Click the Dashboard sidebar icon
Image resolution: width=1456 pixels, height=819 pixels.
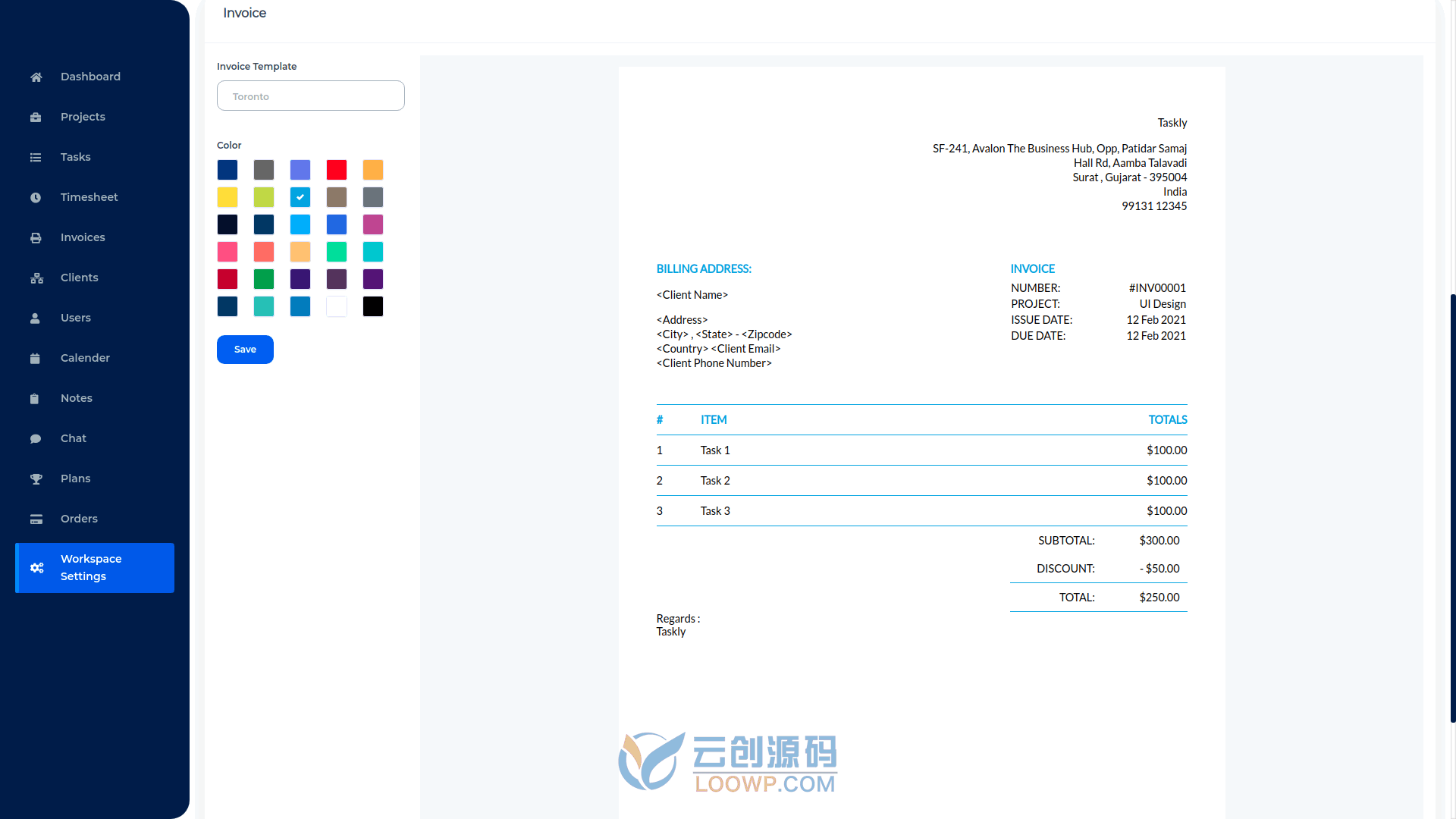(x=36, y=76)
